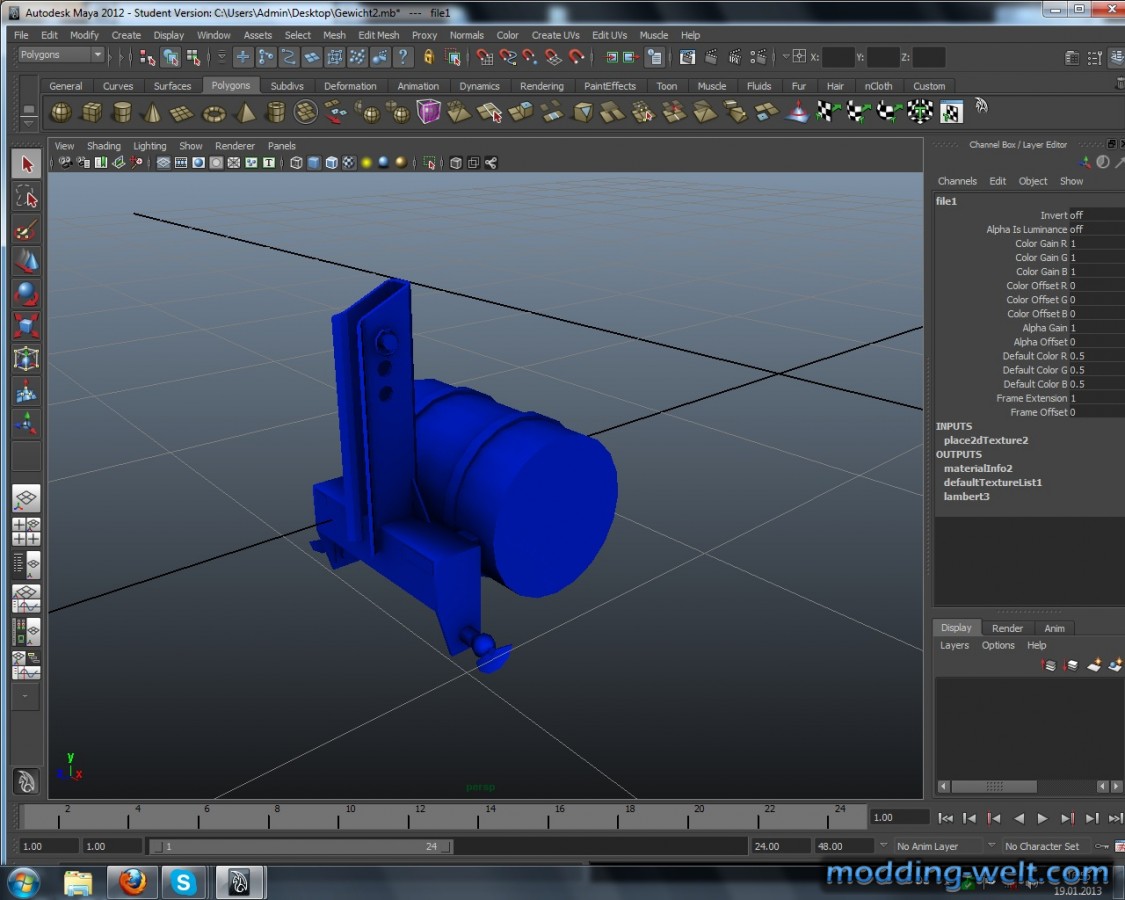
Task: Create a polygon pipe from the shelf
Action: 276,113
